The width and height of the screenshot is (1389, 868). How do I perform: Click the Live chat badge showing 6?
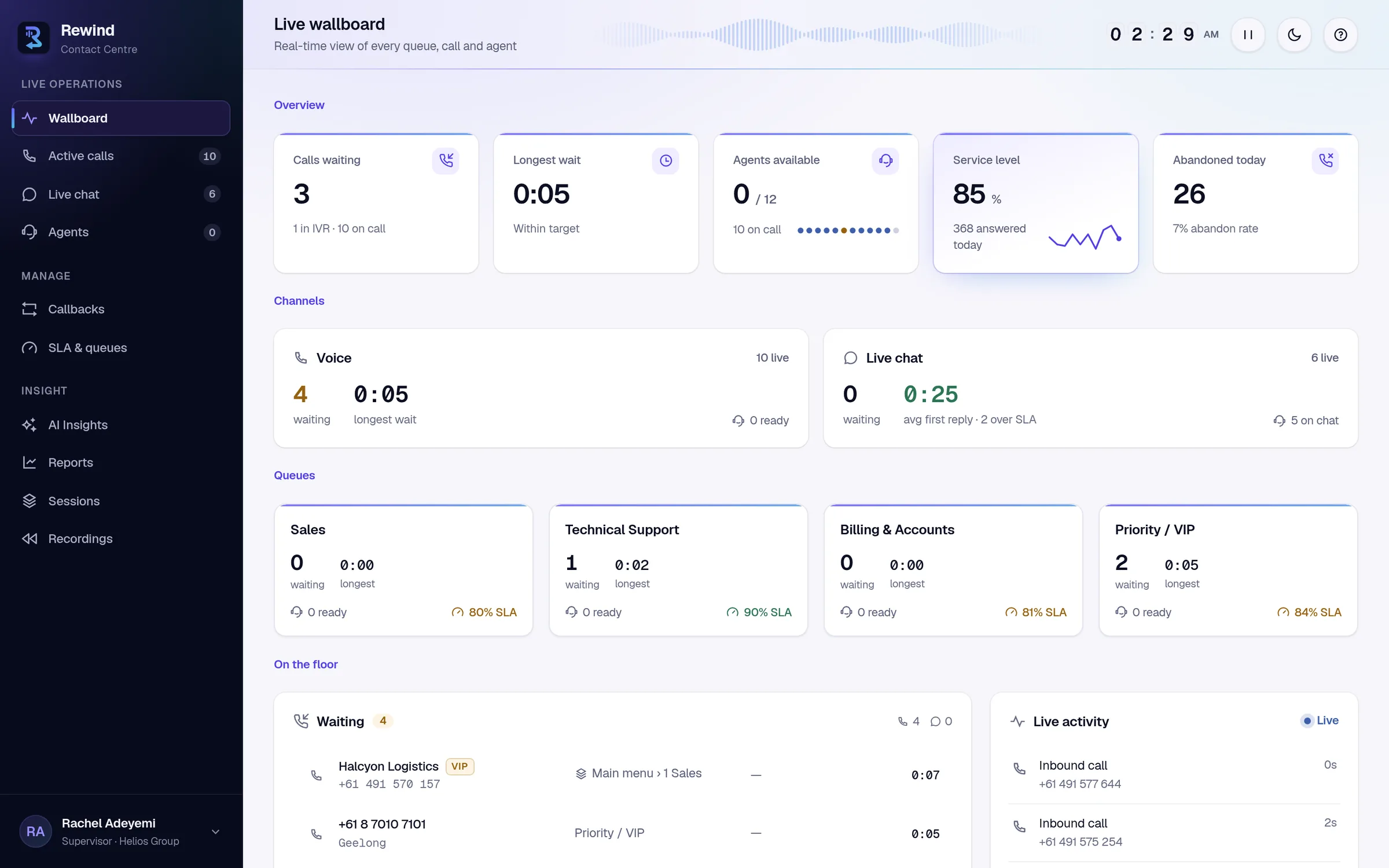coord(212,194)
